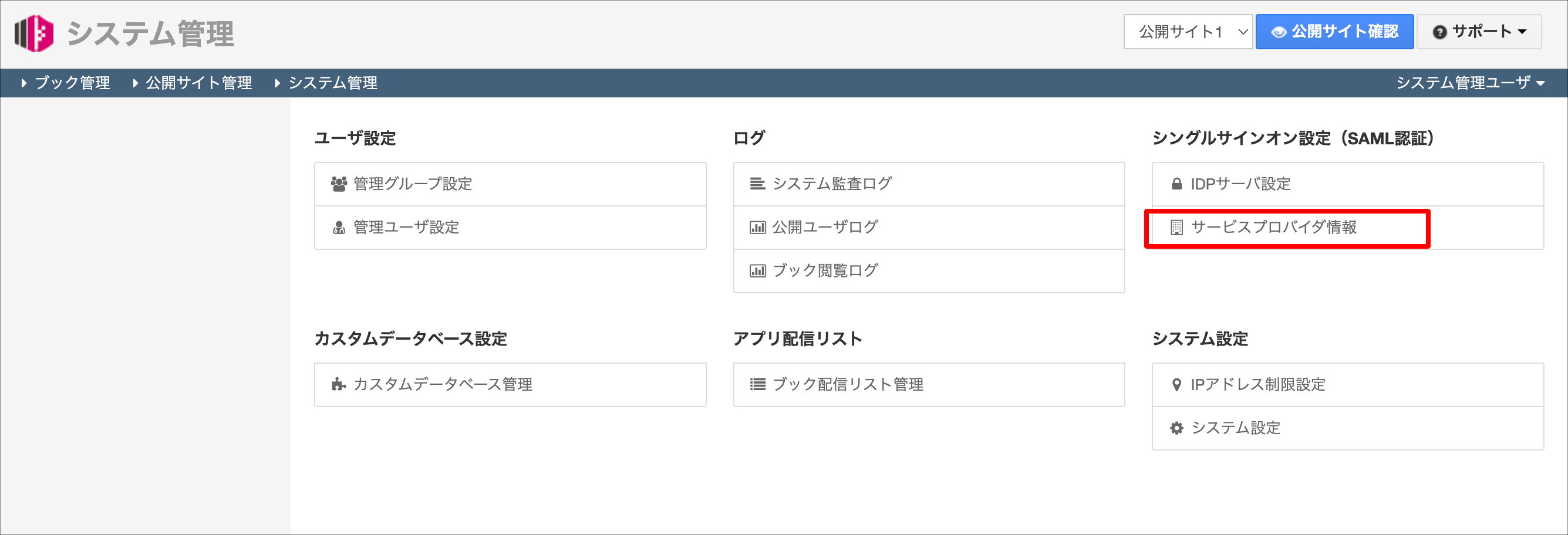Viewport: 1568px width, 535px height.
Task: Open システム管理 in the navigation bar
Action: pyautogui.click(x=326, y=83)
